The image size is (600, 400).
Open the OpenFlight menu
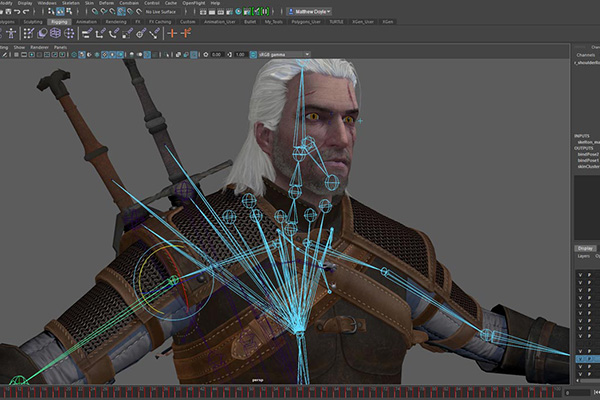click(194, 3)
